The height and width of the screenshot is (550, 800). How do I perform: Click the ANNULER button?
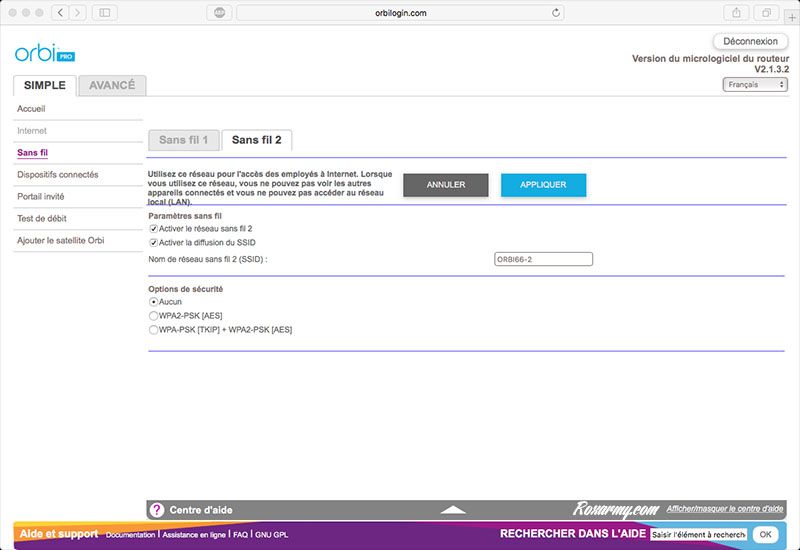(446, 185)
